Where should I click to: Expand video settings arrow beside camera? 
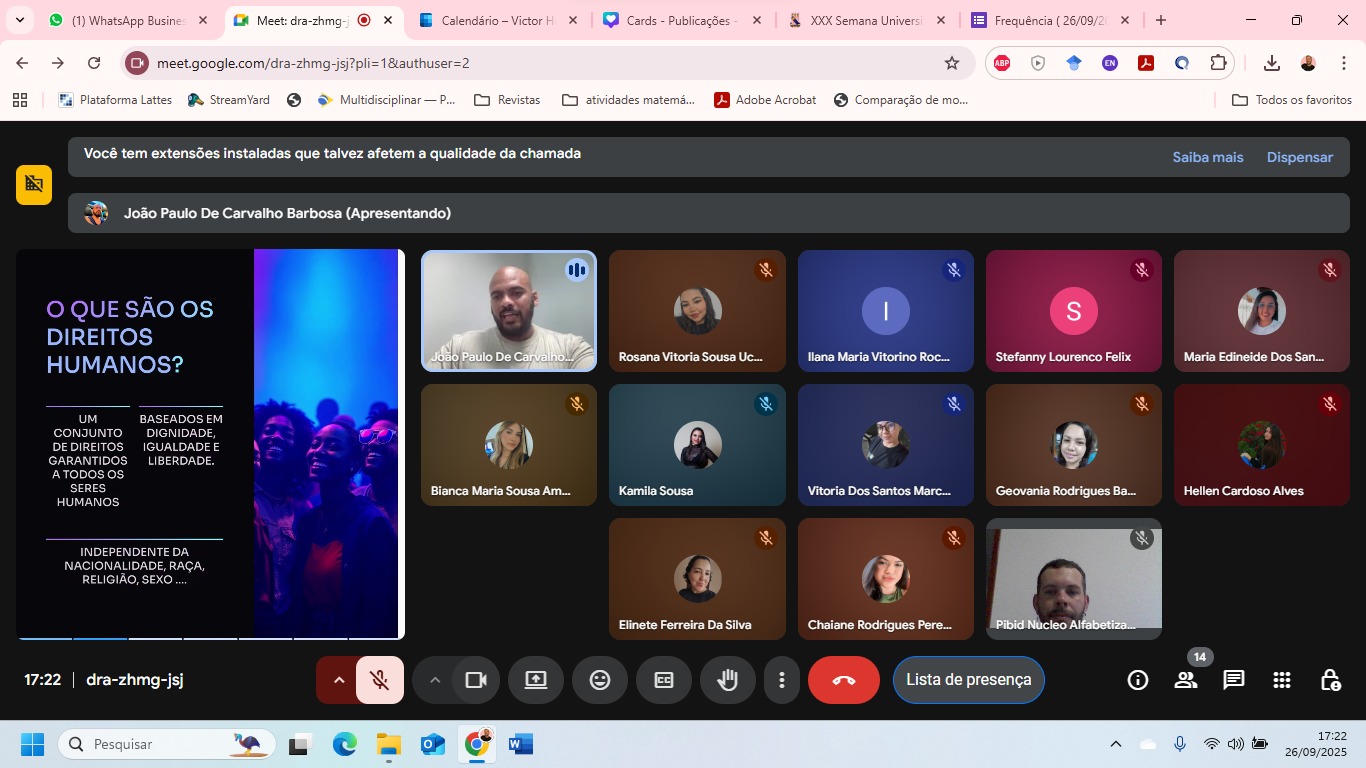[434, 680]
